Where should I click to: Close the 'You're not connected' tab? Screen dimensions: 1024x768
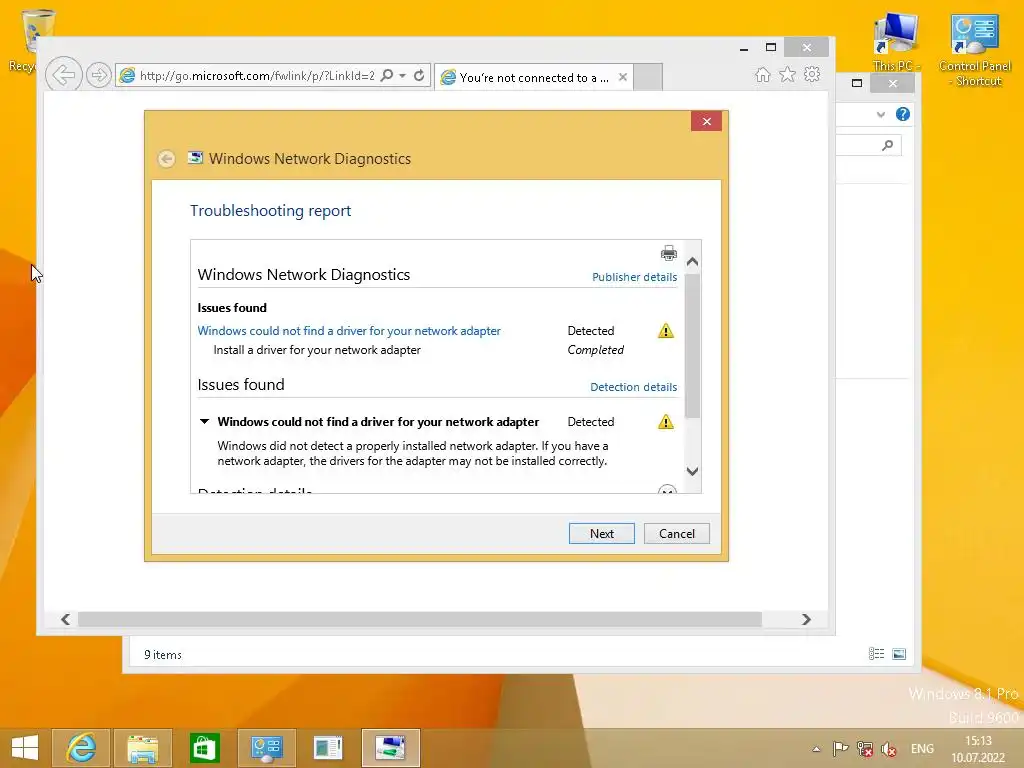click(623, 77)
